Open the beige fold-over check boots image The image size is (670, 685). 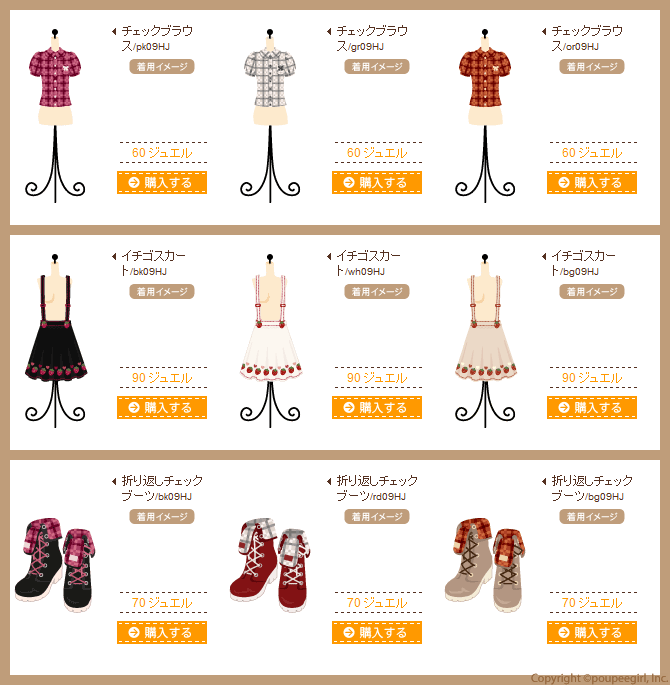coord(485,565)
